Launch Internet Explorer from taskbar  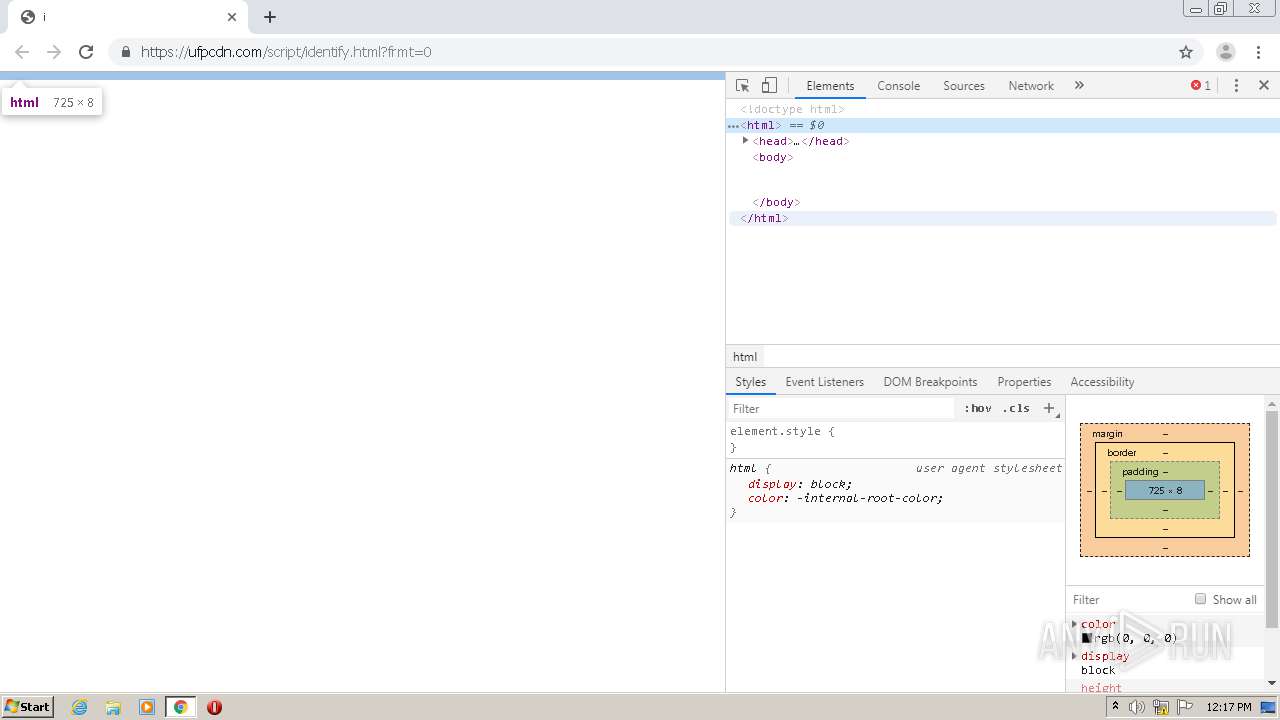click(79, 707)
